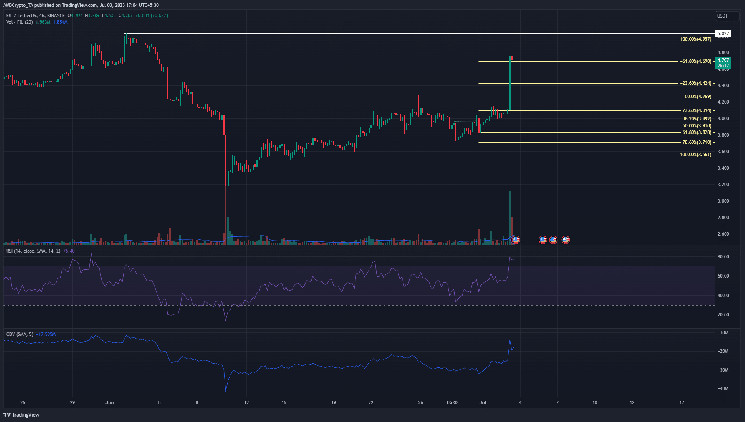Click the Vol indicator legend
The width and height of the screenshot is (745, 422).
click(x=37, y=22)
